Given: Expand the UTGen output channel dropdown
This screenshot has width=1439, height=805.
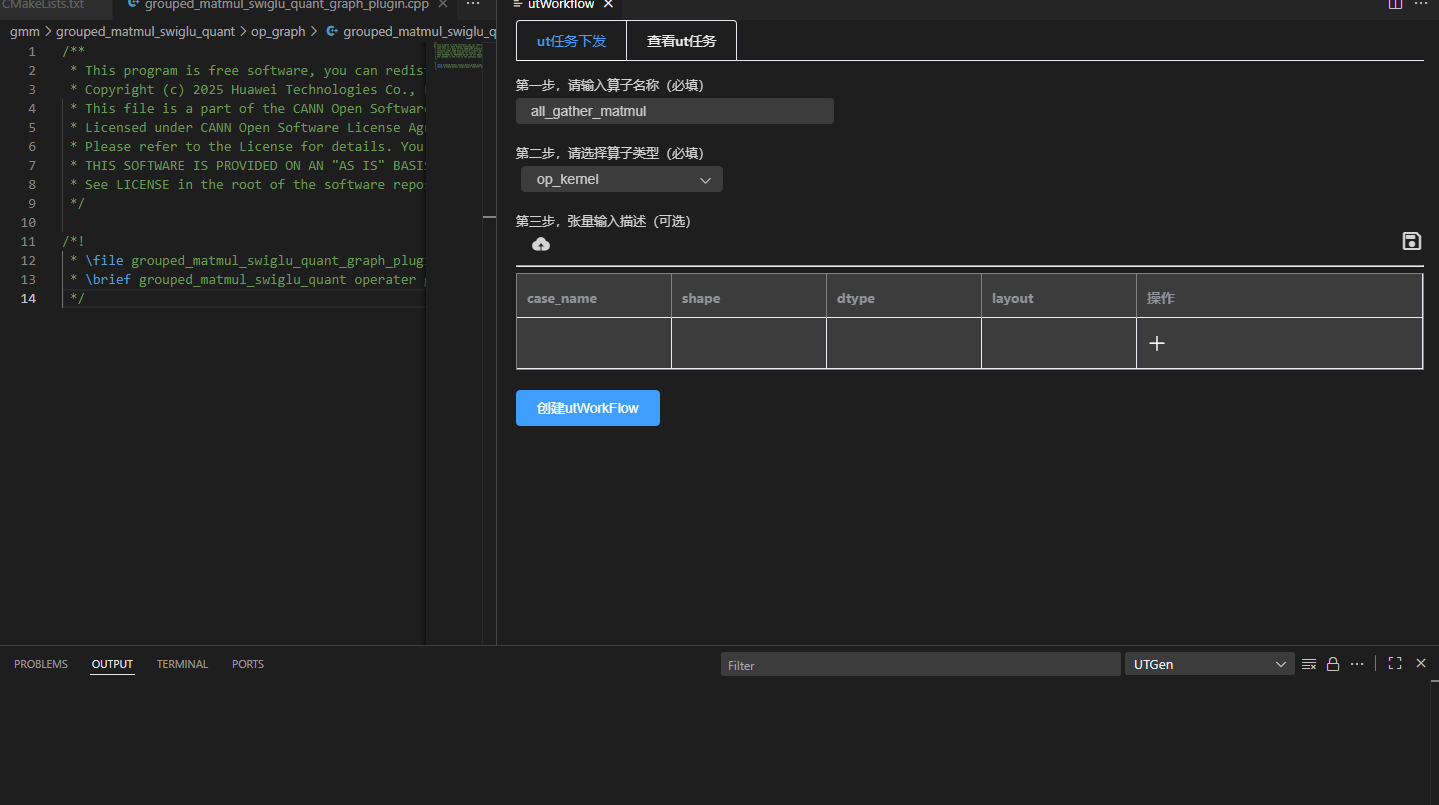Looking at the screenshot, I should point(1209,664).
